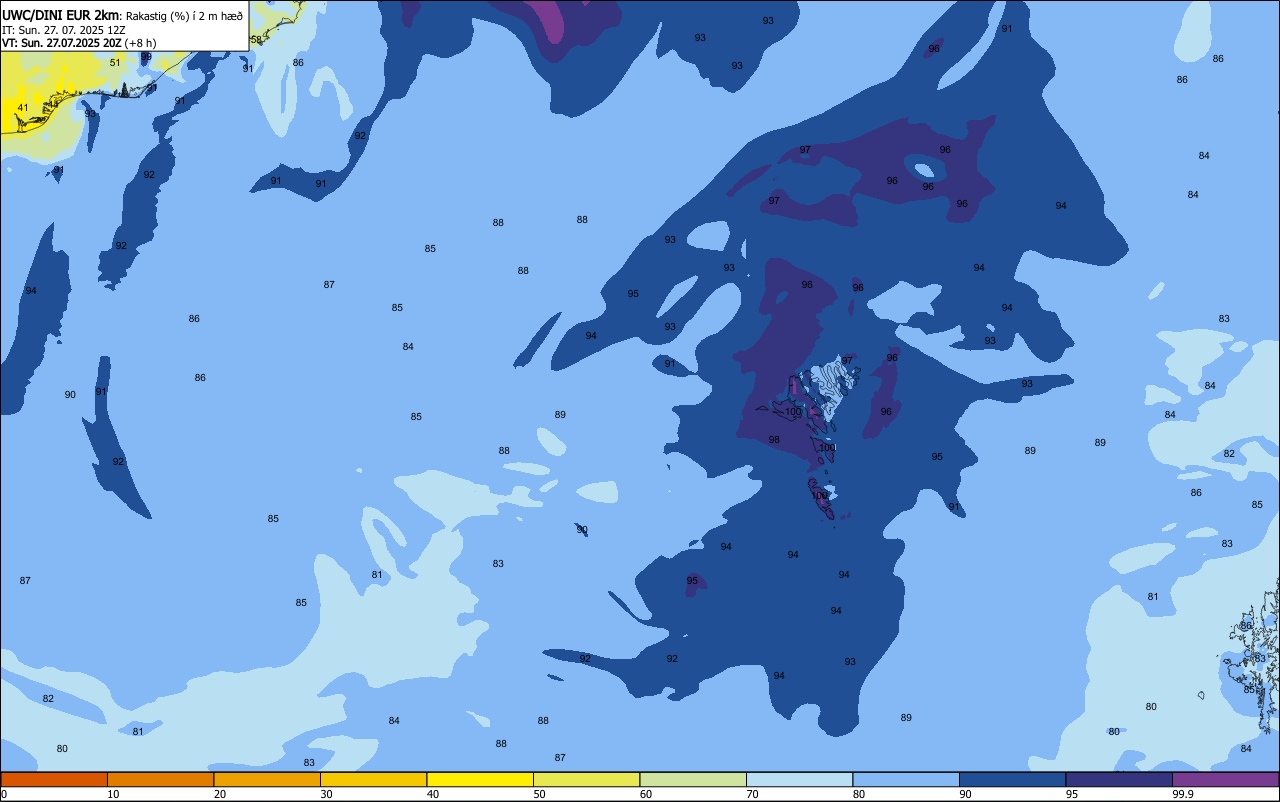1280x802 pixels.
Task: Click 'Rakastig (%) í 2 m hæð' text
Action: click(184, 15)
